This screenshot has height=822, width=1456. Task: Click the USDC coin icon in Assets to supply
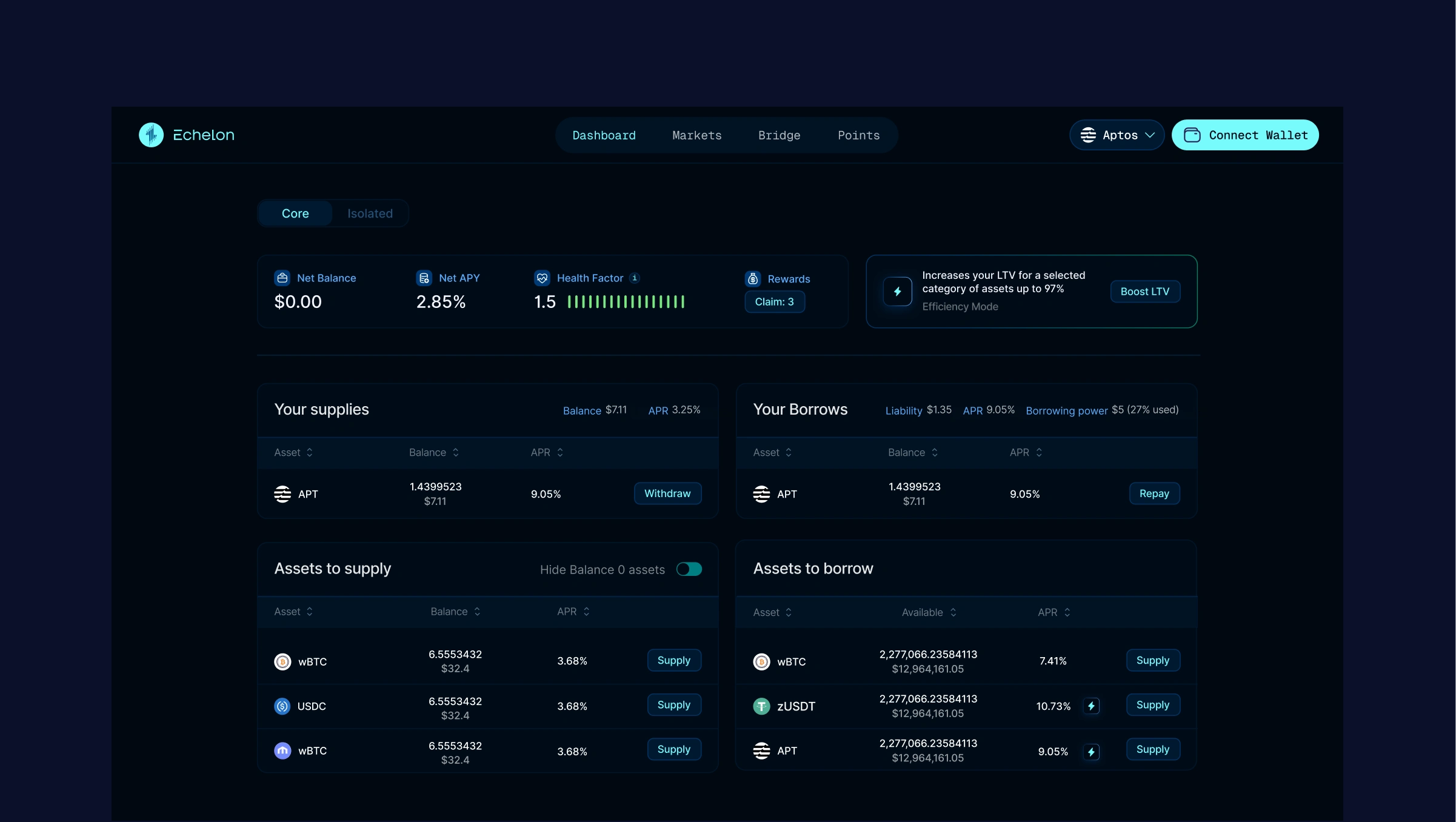(x=282, y=706)
